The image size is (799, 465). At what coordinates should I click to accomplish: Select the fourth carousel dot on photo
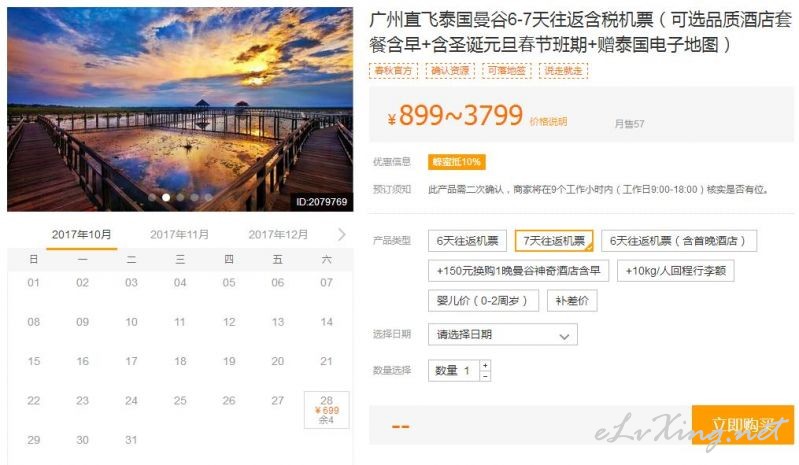click(194, 197)
